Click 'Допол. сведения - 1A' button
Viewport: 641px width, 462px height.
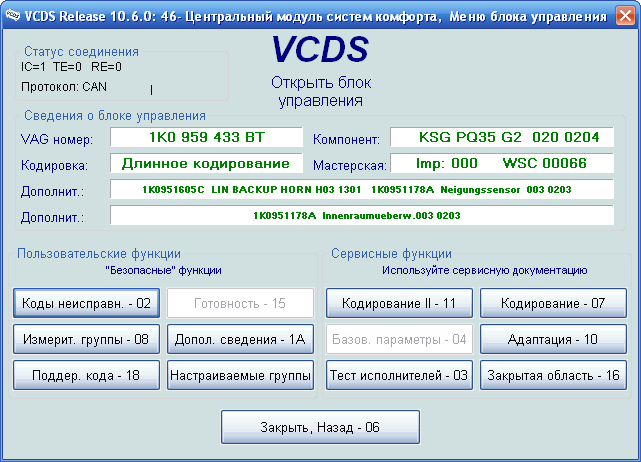(240, 339)
